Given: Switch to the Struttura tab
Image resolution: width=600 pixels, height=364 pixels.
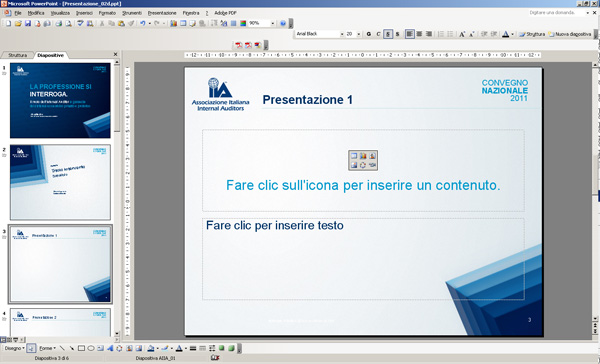Looking at the screenshot, I should coord(18,55).
